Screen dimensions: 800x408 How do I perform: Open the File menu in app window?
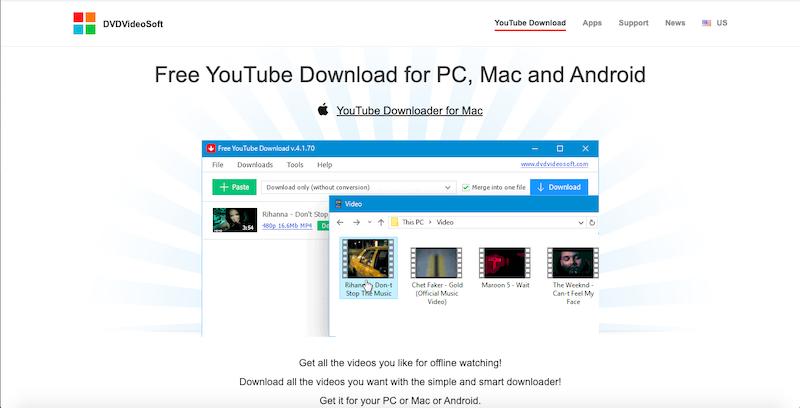[218, 165]
